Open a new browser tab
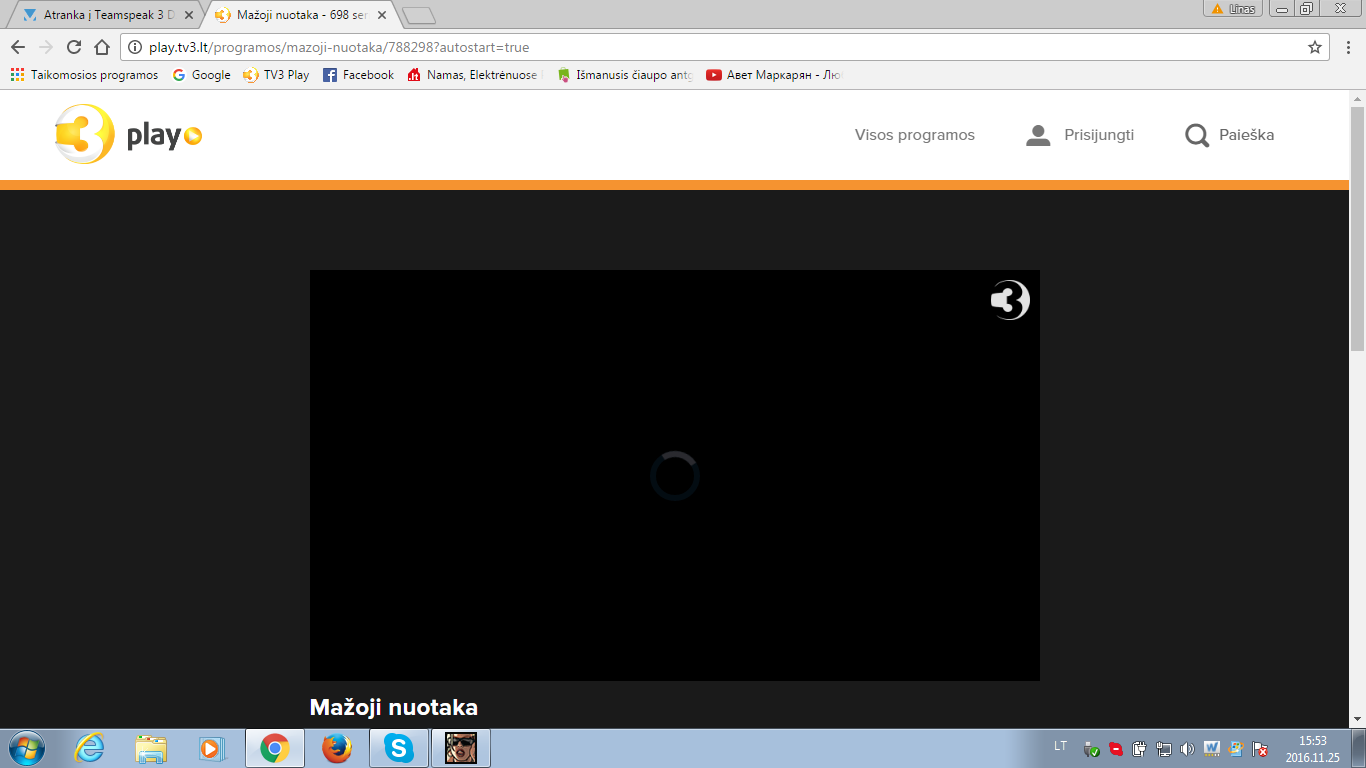Screen dimensions: 1366x768 (x=418, y=15)
